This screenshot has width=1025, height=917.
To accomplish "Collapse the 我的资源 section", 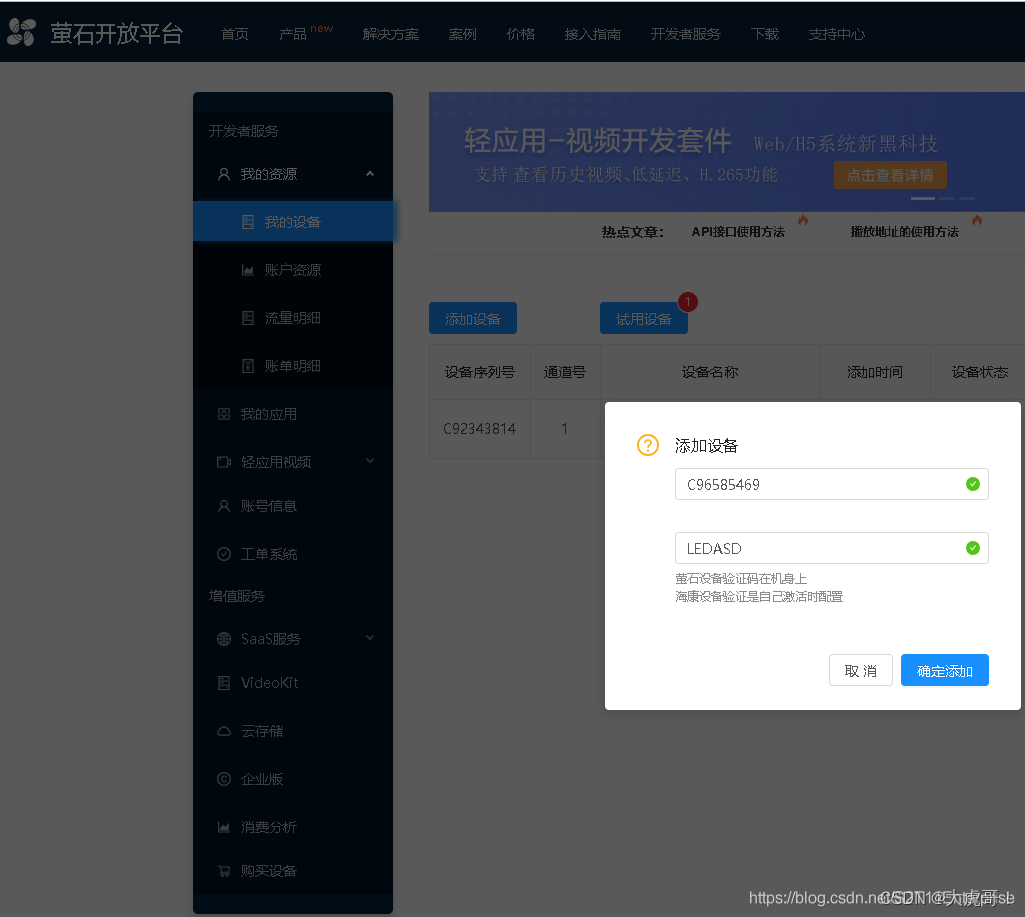I will [x=369, y=173].
